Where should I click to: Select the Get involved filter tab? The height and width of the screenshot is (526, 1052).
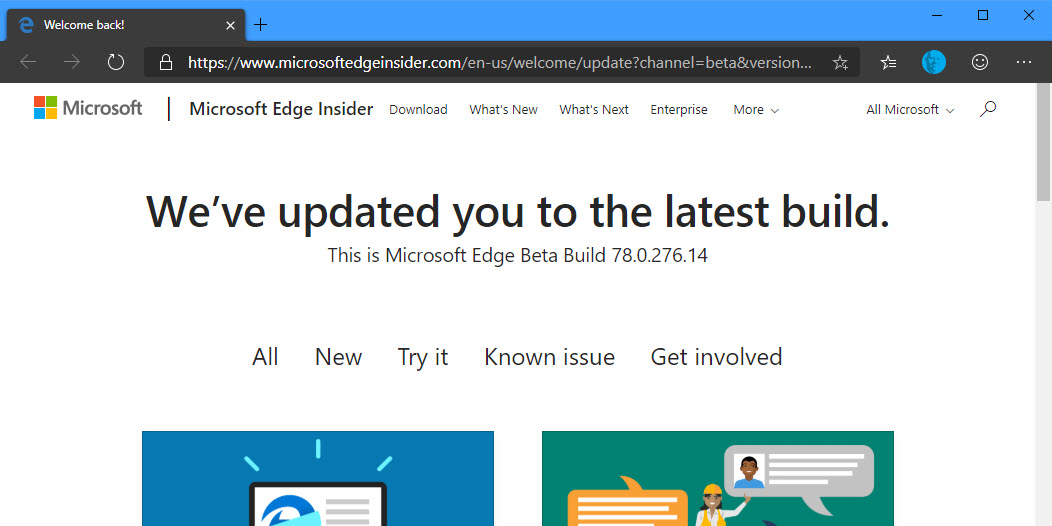tap(717, 357)
